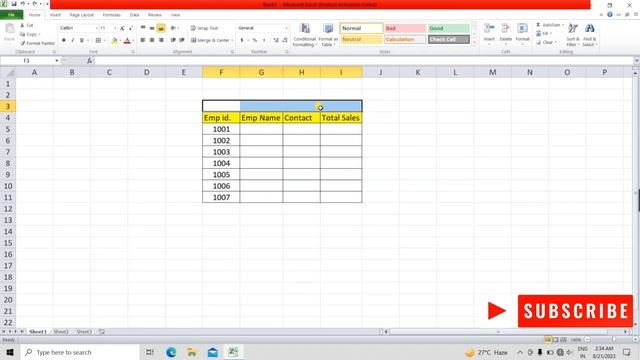
Task: Open Sort & Filter menu
Action: point(573,35)
